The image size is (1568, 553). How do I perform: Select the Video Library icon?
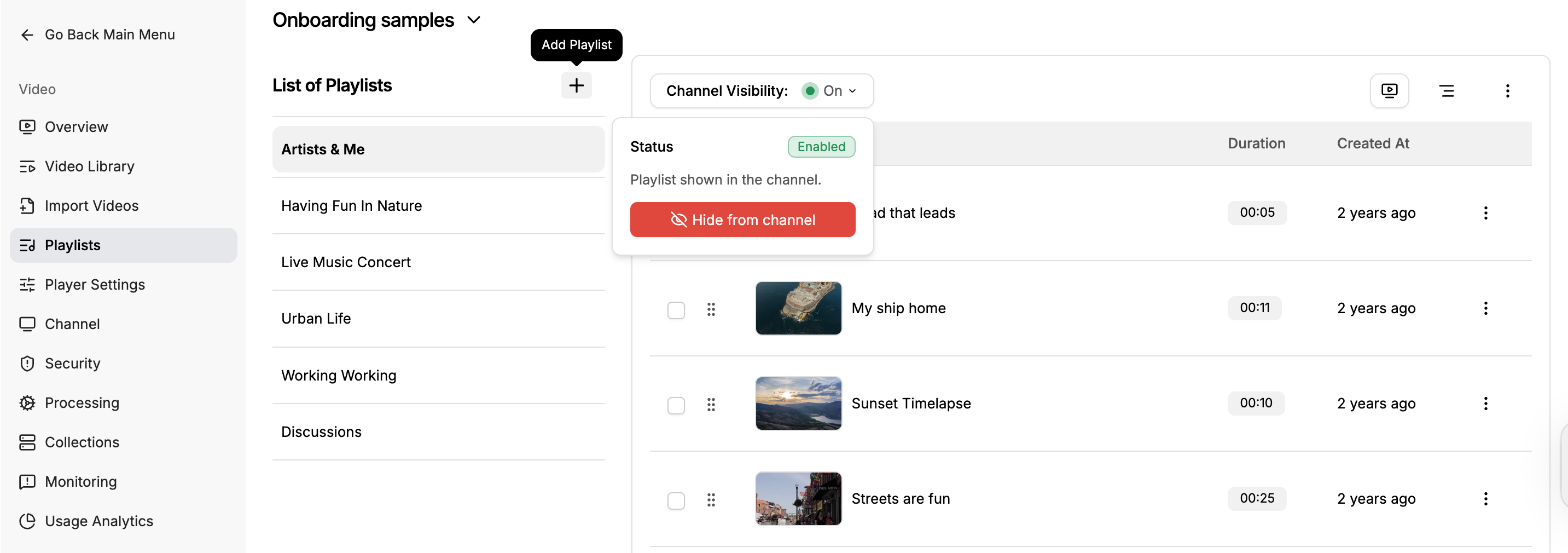[27, 166]
